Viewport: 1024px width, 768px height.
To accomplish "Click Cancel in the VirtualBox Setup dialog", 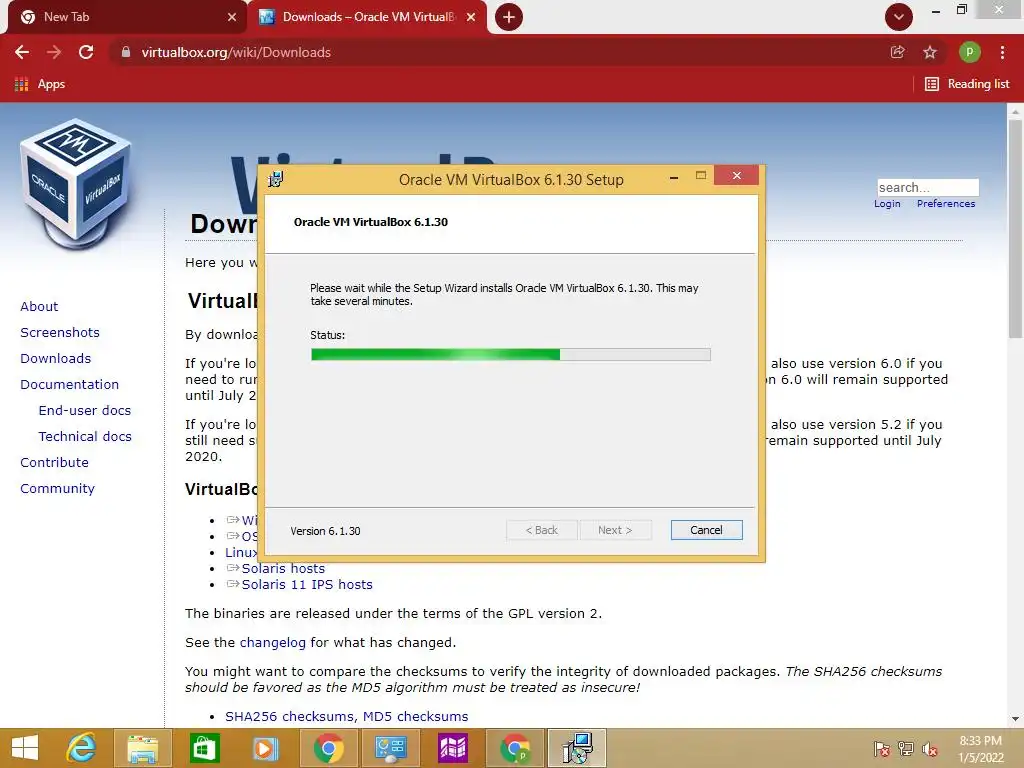I will tap(707, 530).
